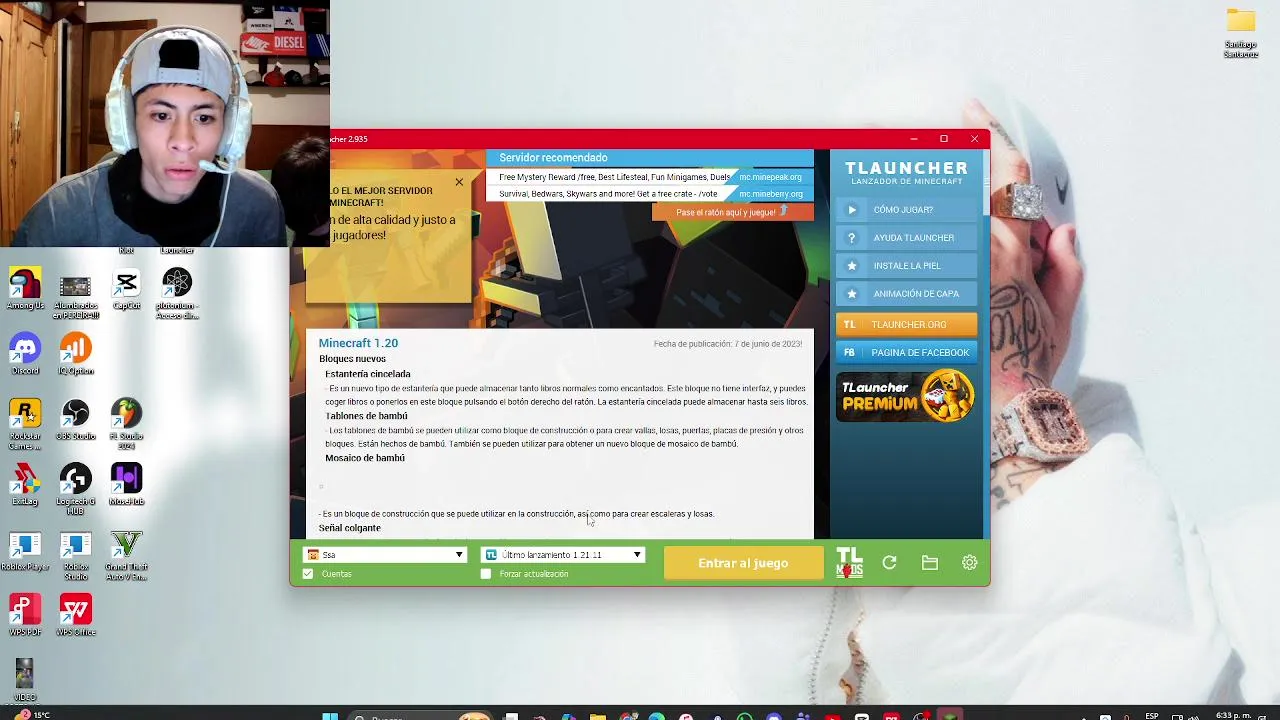Open the Logitech G HUB shortcut
The image size is (1280, 720).
click(76, 490)
